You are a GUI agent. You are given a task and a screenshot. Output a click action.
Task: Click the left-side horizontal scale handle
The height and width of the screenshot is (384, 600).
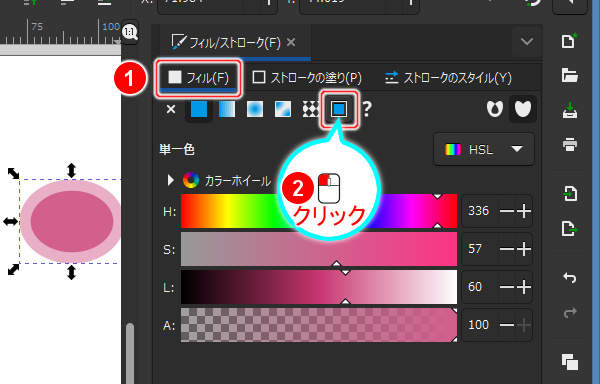point(10,221)
